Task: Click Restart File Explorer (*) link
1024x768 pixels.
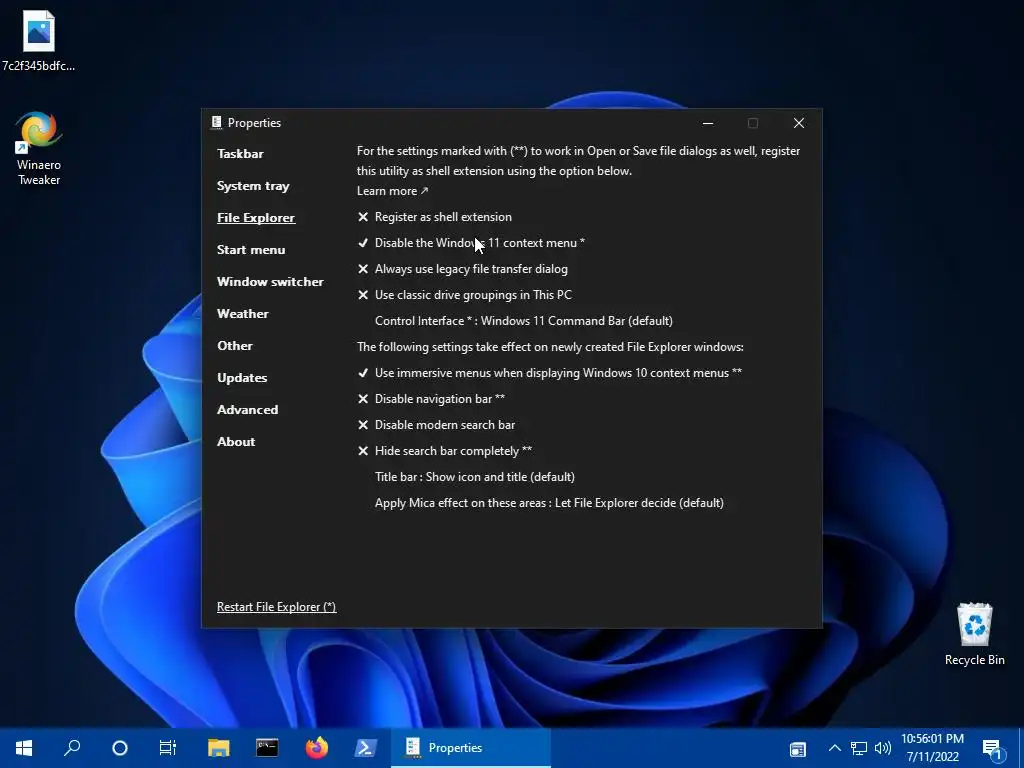Action: point(277,607)
